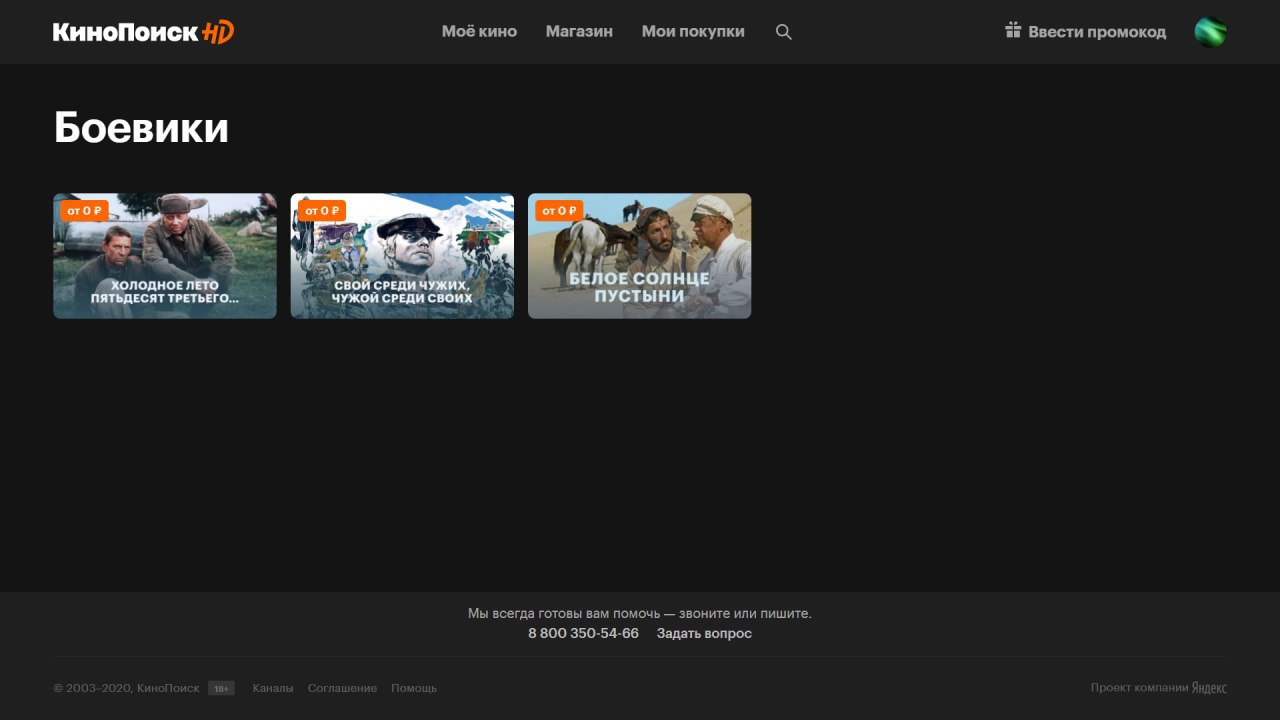Open the green user avatar profile
The height and width of the screenshot is (720, 1280).
coord(1210,32)
